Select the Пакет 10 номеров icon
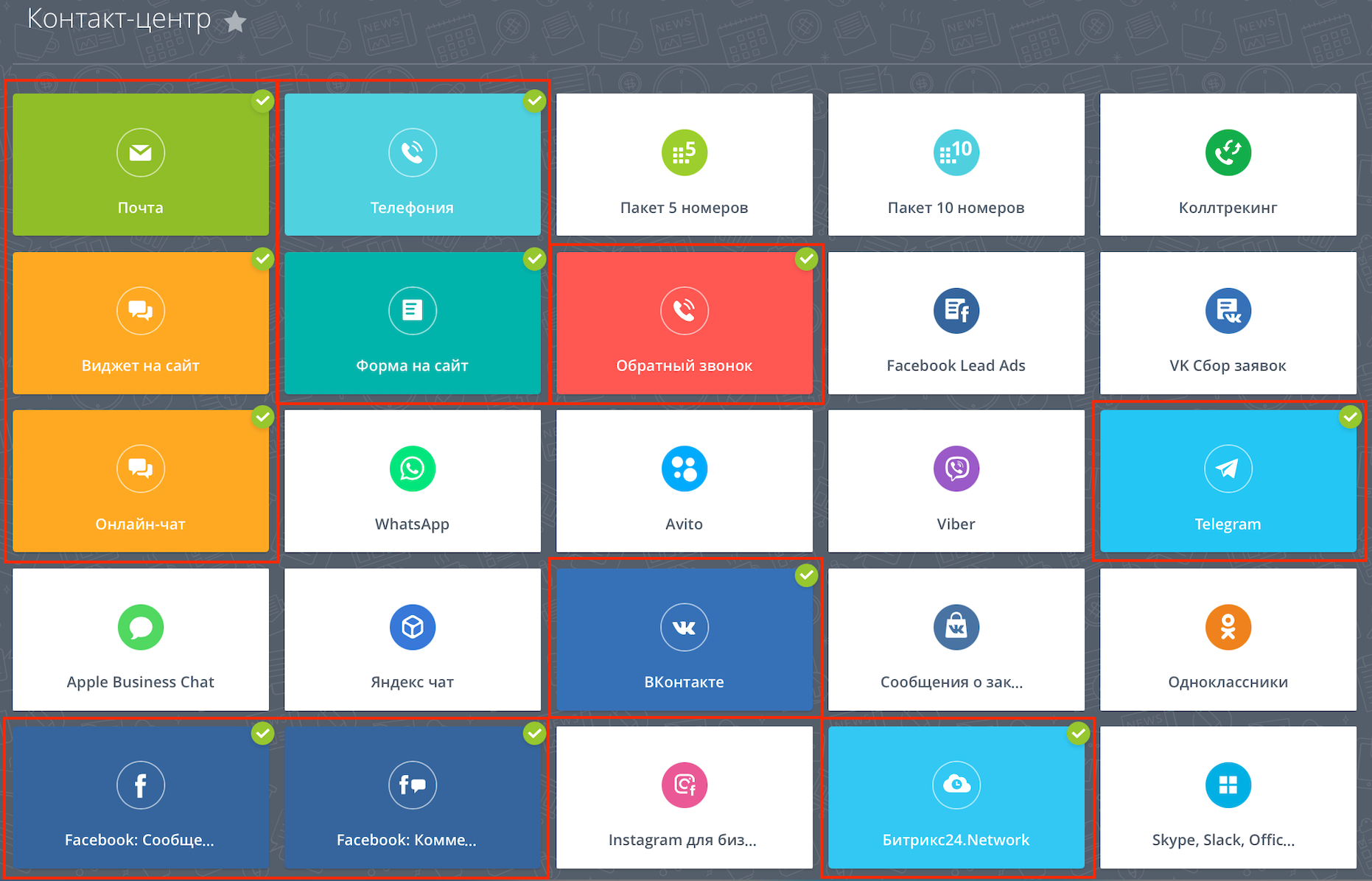Screen dimensions: 1372x881 (956, 152)
